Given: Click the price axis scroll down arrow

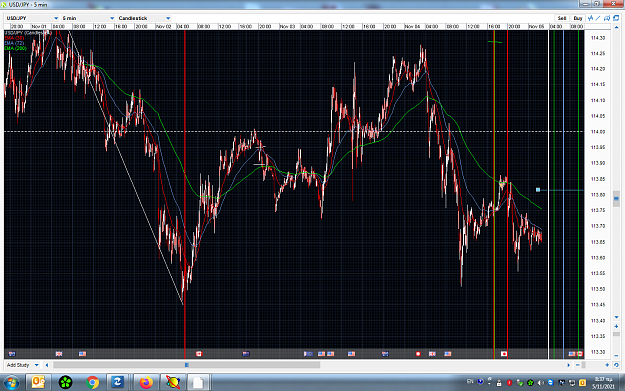Looking at the screenshot, I should pyautogui.click(x=616, y=317).
